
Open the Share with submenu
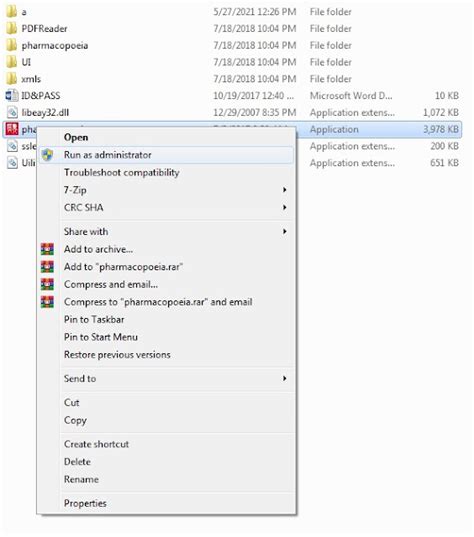(166, 232)
